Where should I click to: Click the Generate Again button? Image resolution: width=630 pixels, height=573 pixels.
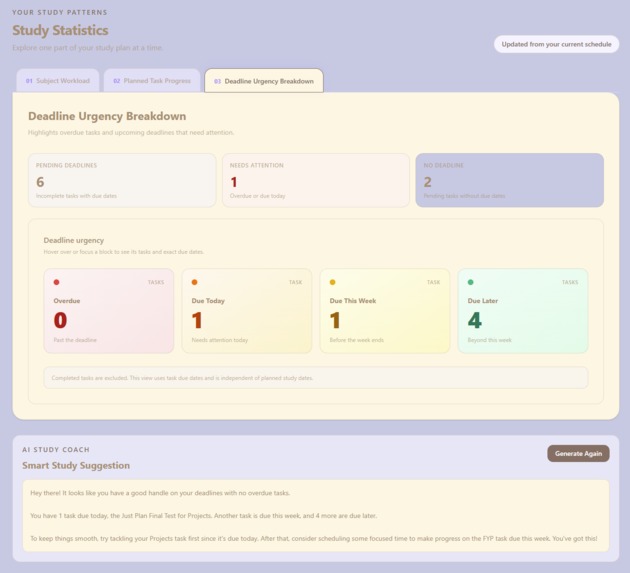[578, 453]
